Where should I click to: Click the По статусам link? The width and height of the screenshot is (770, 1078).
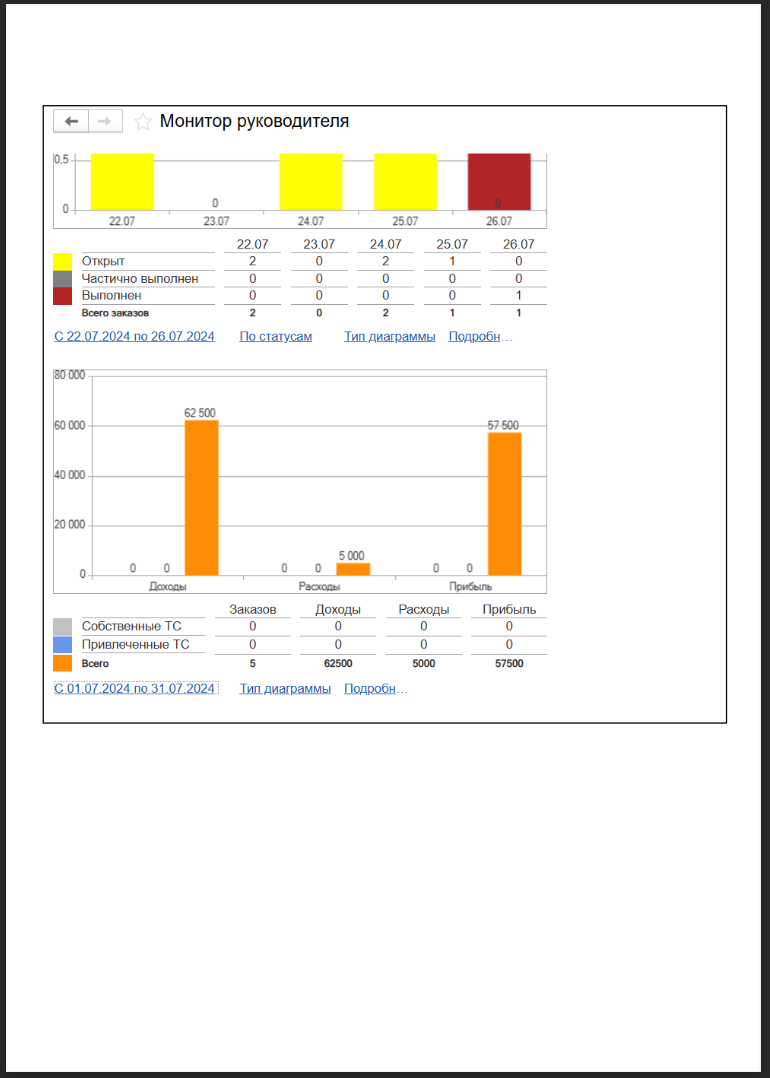click(275, 336)
